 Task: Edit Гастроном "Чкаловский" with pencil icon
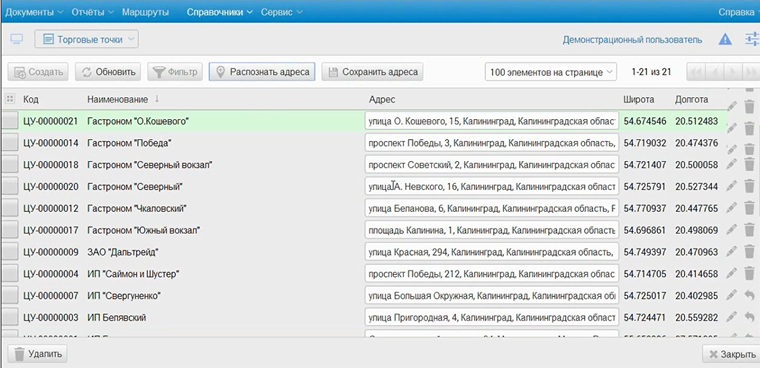[x=731, y=208]
